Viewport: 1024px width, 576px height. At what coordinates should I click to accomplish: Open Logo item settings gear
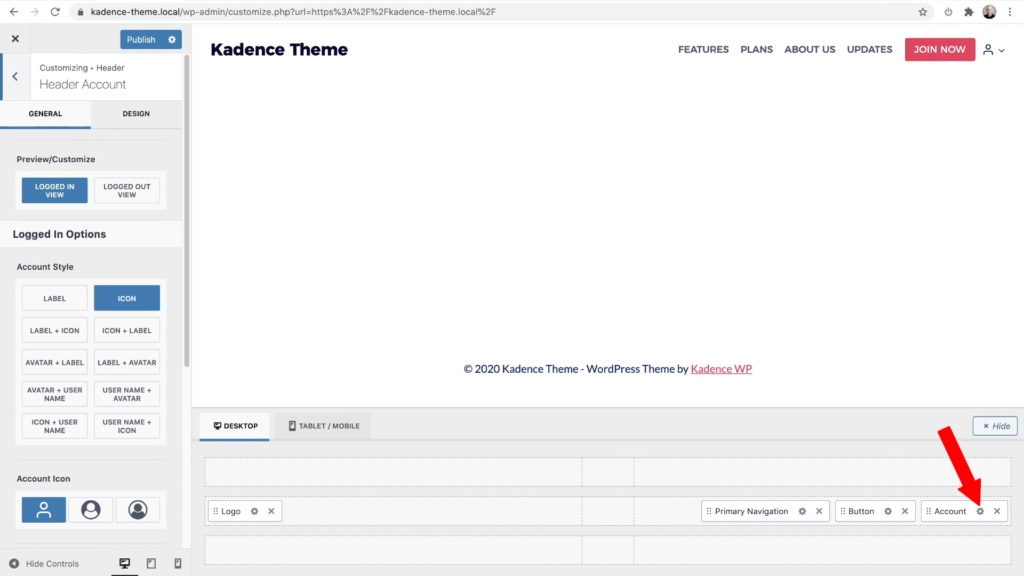[255, 511]
